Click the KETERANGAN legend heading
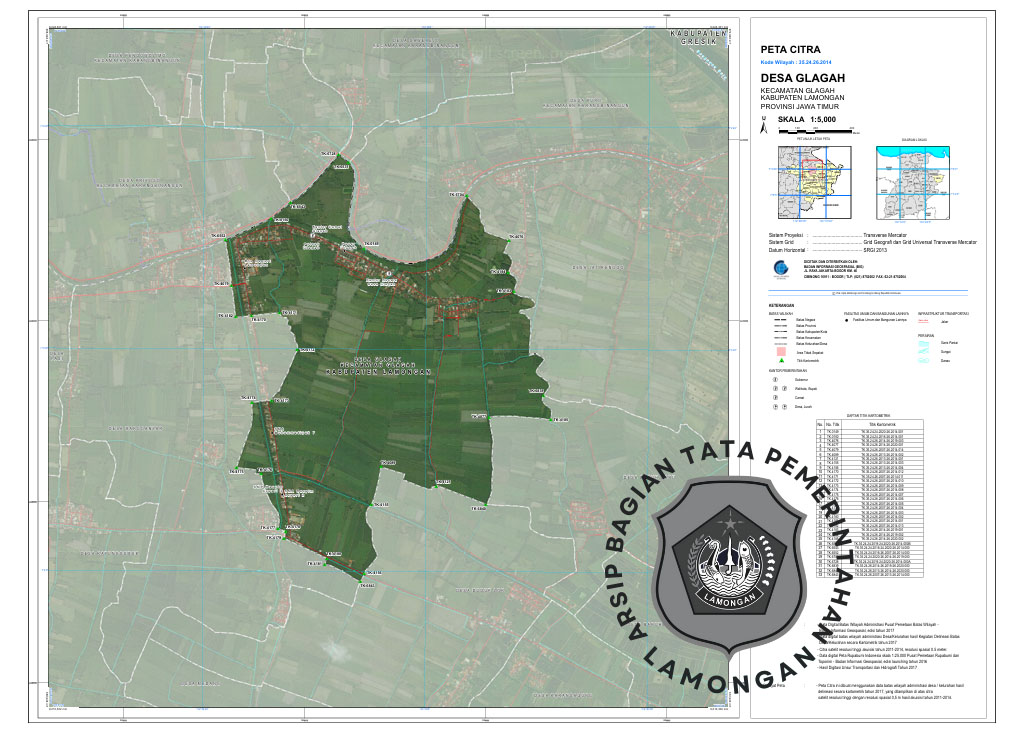The height and width of the screenshot is (729, 1031). pyautogui.click(x=782, y=305)
